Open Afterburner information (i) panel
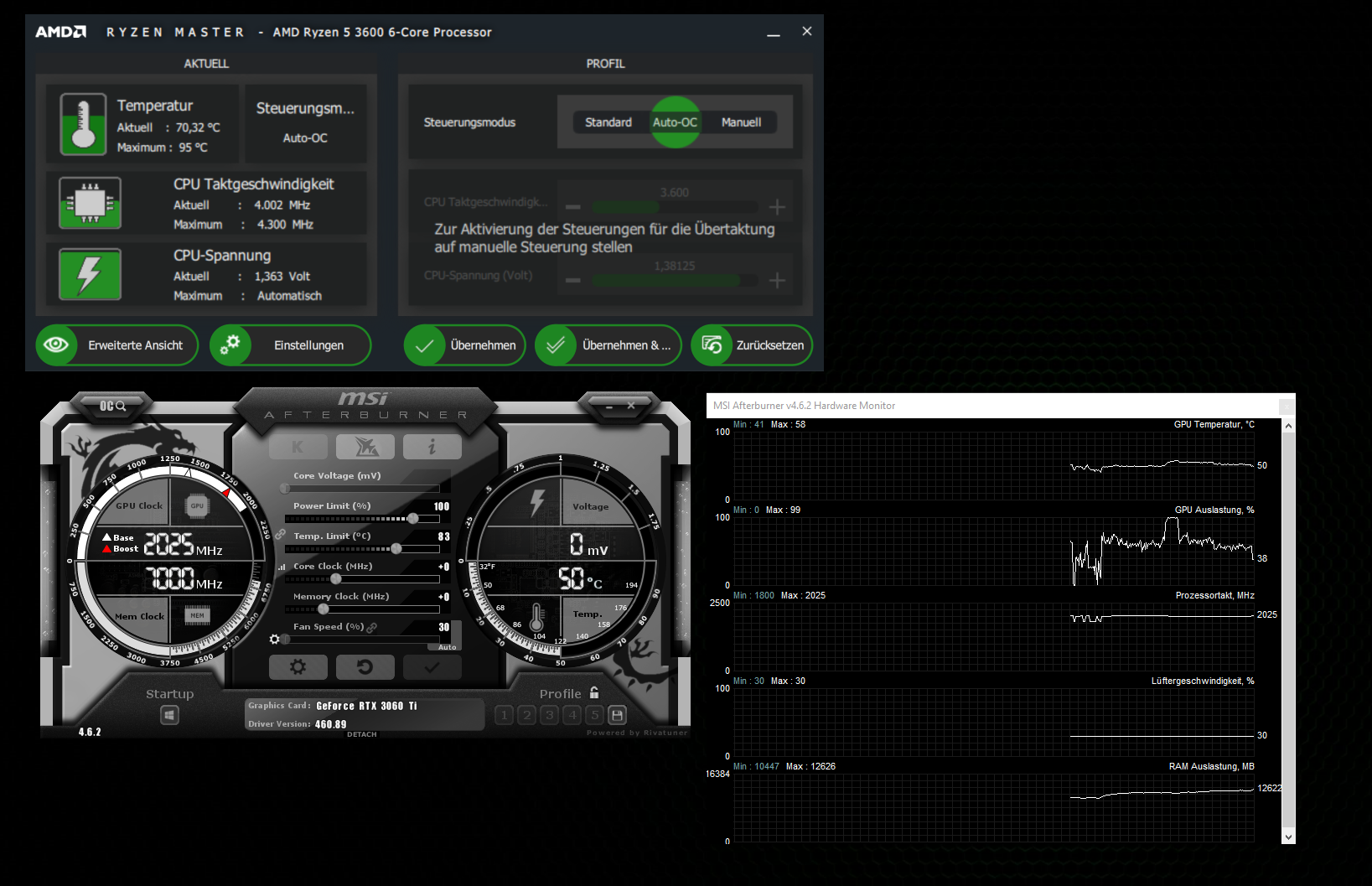Screen dimensions: 1372x886 tap(432, 447)
